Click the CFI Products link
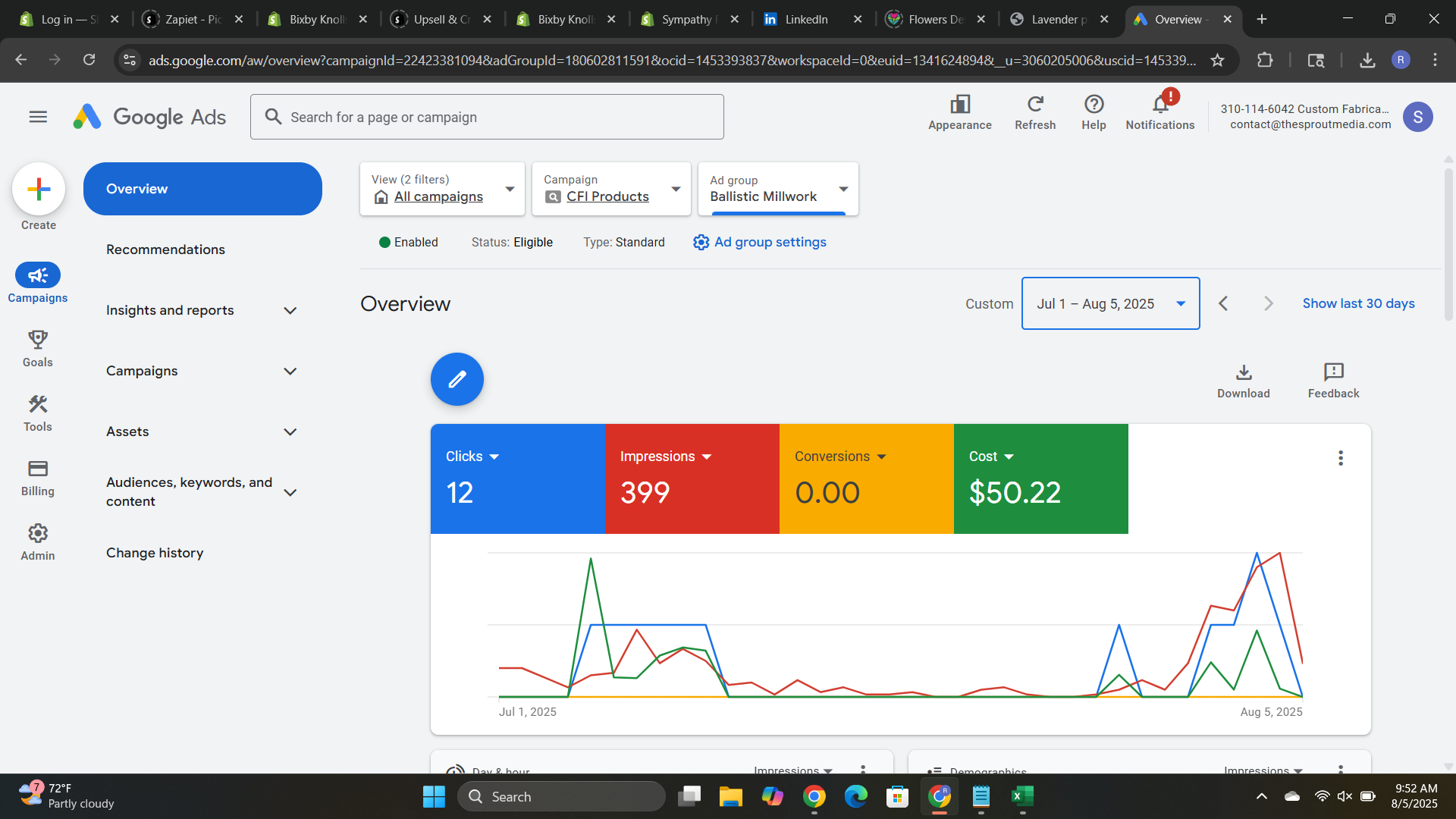 pos(607,197)
